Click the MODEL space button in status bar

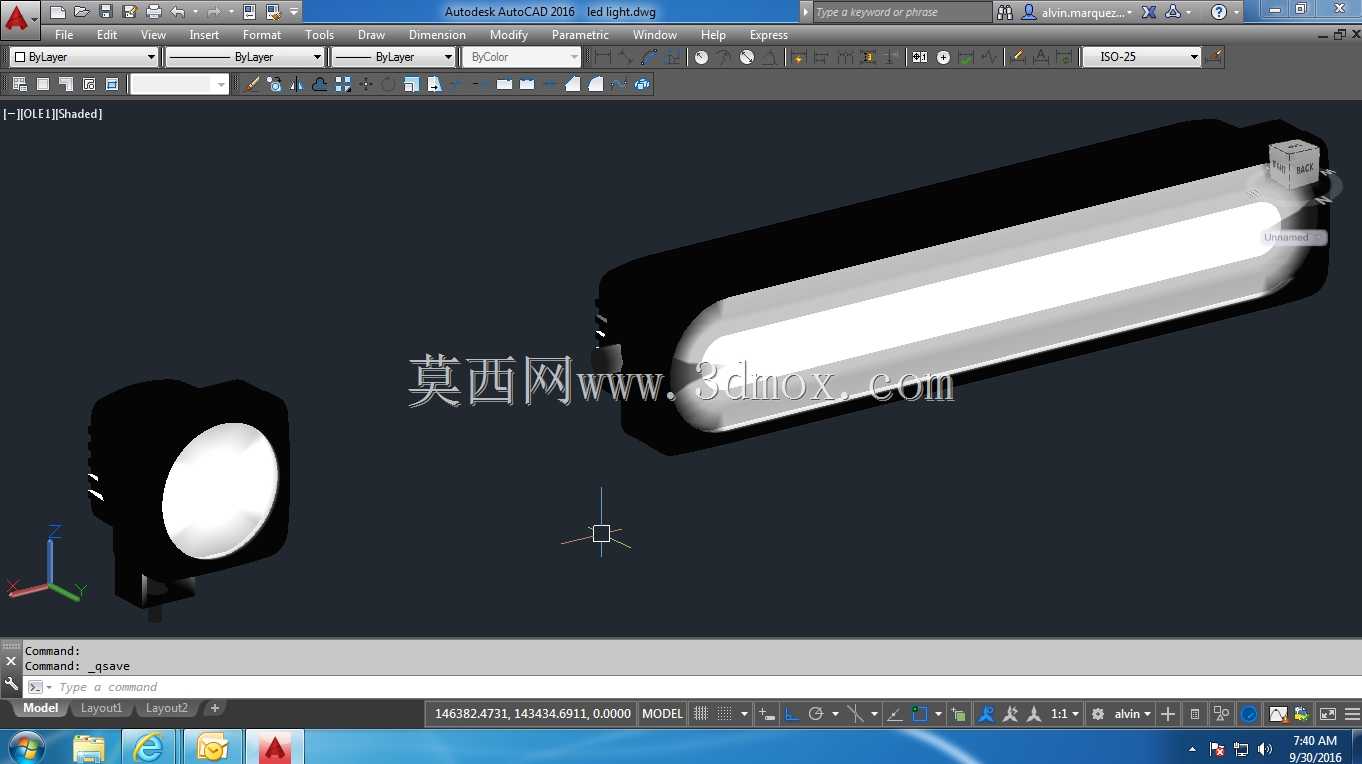[662, 714]
